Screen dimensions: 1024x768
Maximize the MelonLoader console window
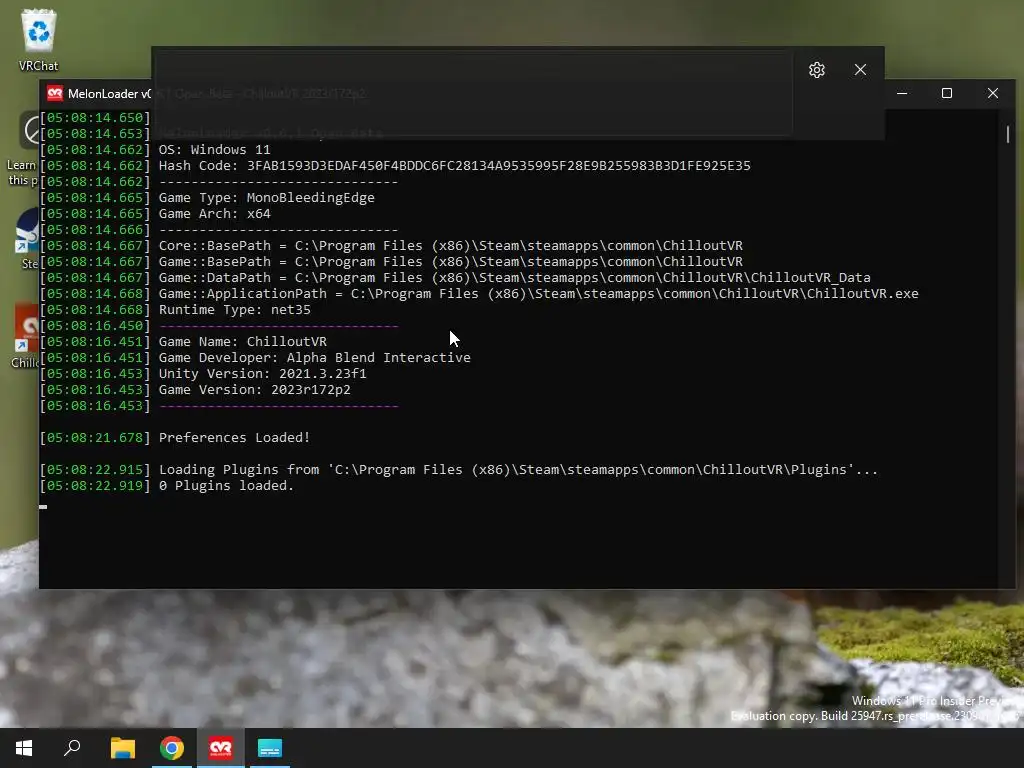click(x=946, y=93)
